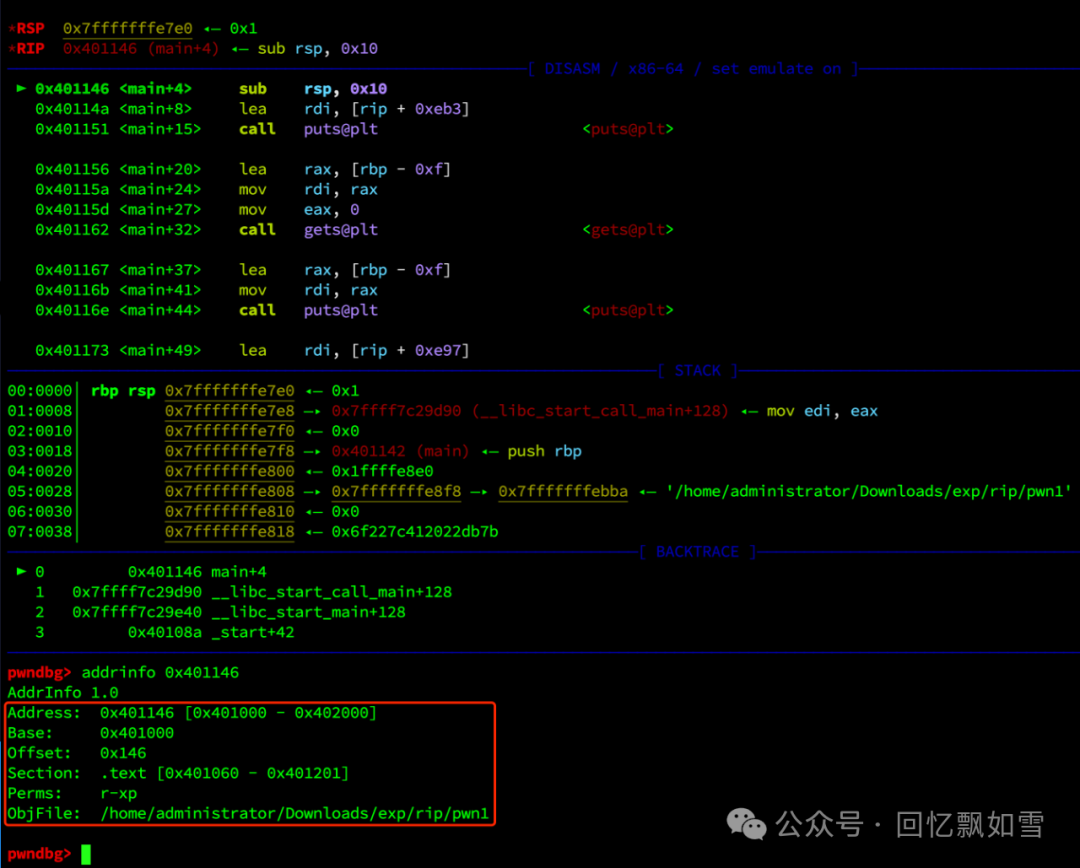Select 'sub rsp, 0x10' in the RIP row

[318, 48]
